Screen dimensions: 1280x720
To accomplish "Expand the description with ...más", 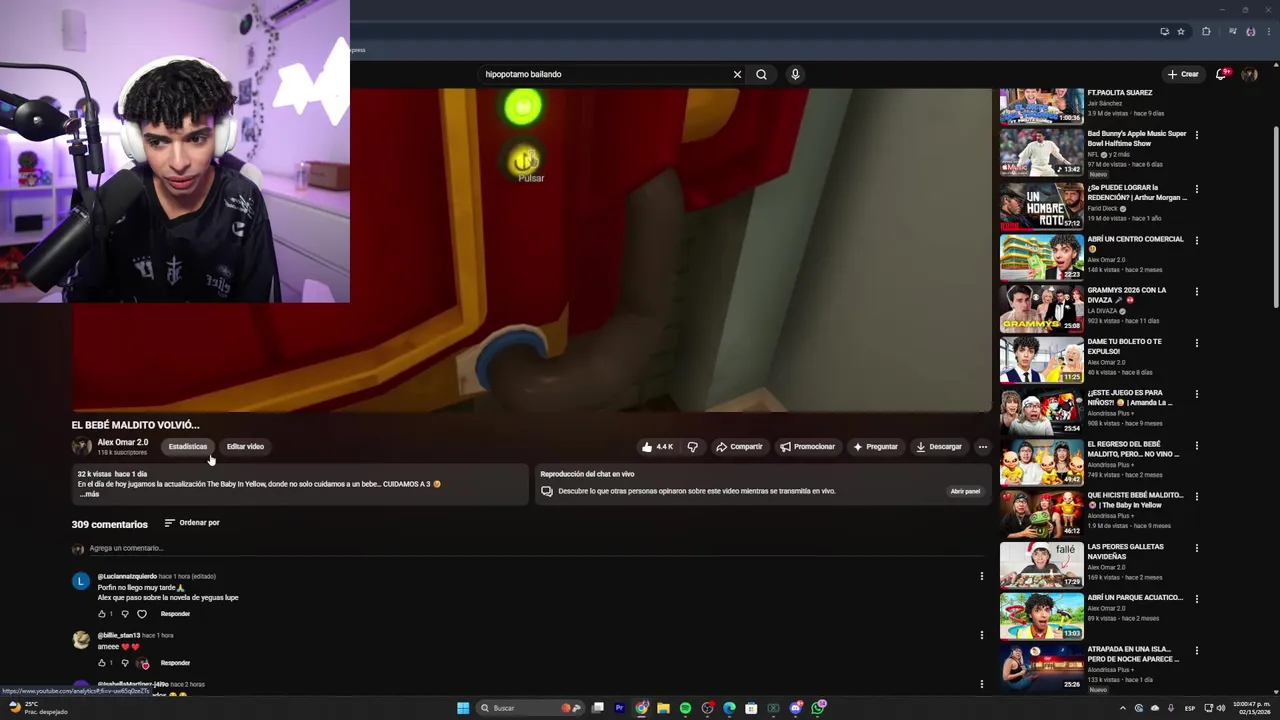I will (x=90, y=494).
